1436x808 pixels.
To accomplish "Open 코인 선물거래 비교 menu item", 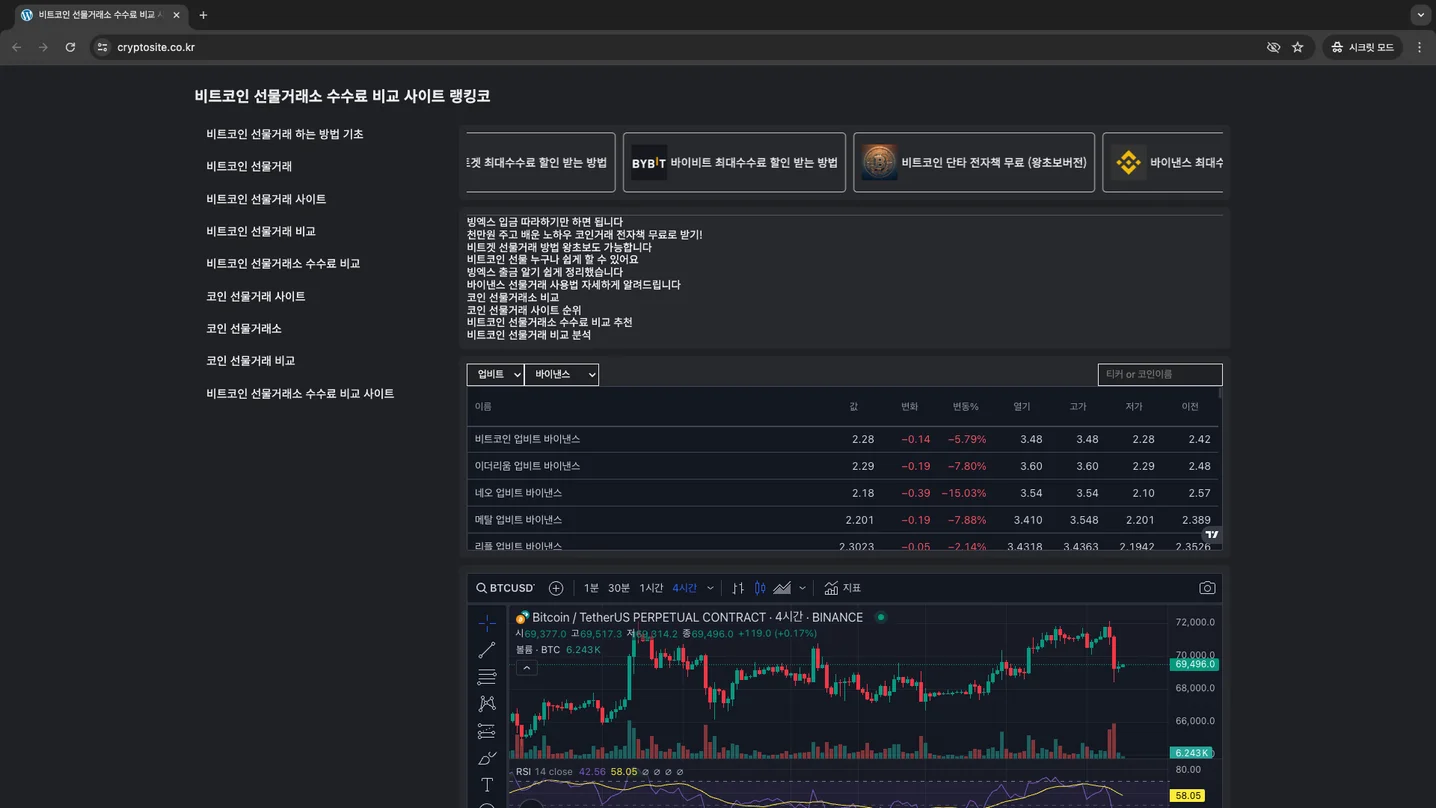I will (250, 360).
